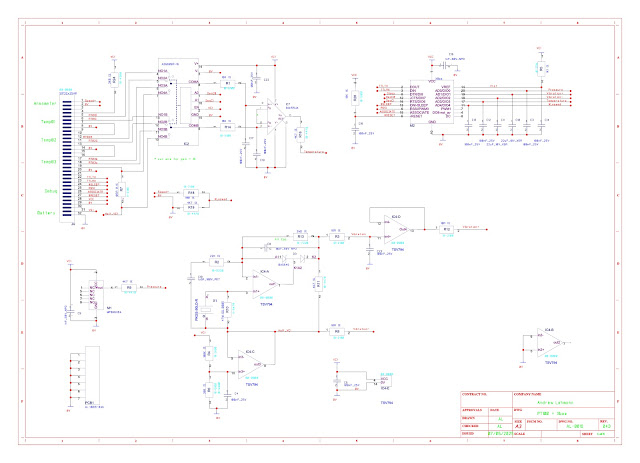
Task: Select the green Anemometer connector label
Action: pyautogui.click(x=45, y=104)
